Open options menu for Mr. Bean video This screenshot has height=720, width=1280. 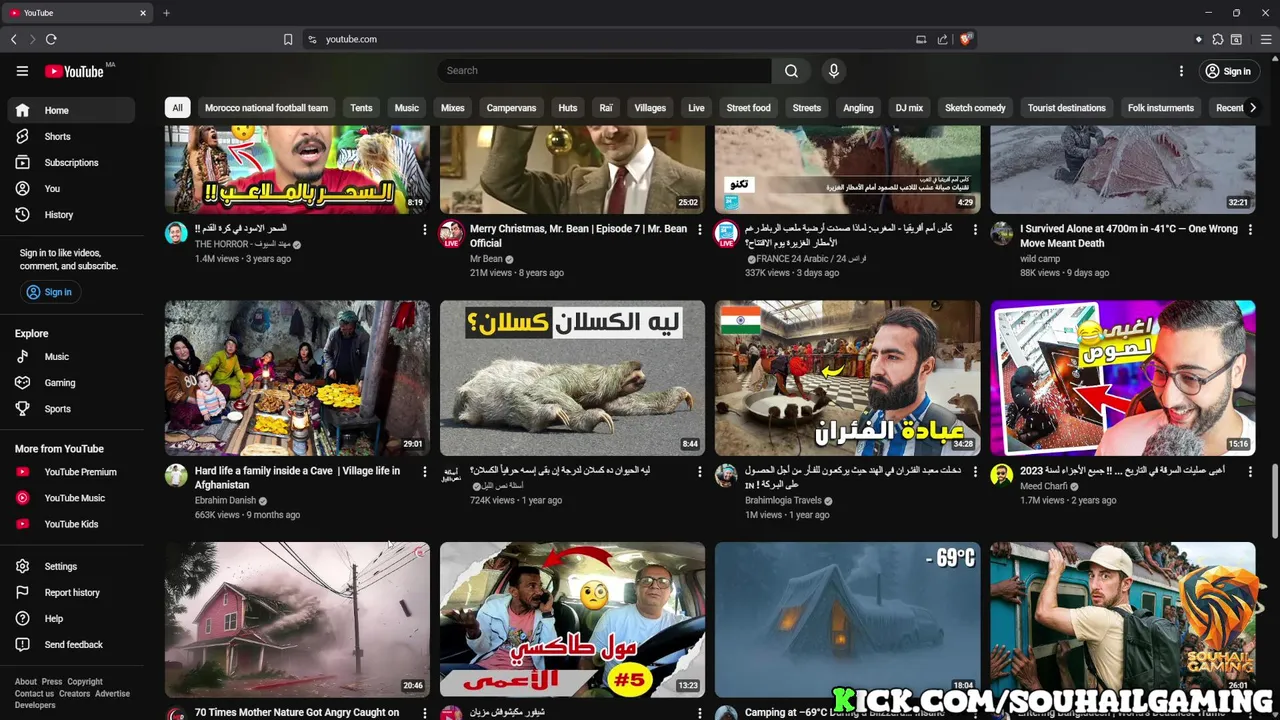click(700, 230)
